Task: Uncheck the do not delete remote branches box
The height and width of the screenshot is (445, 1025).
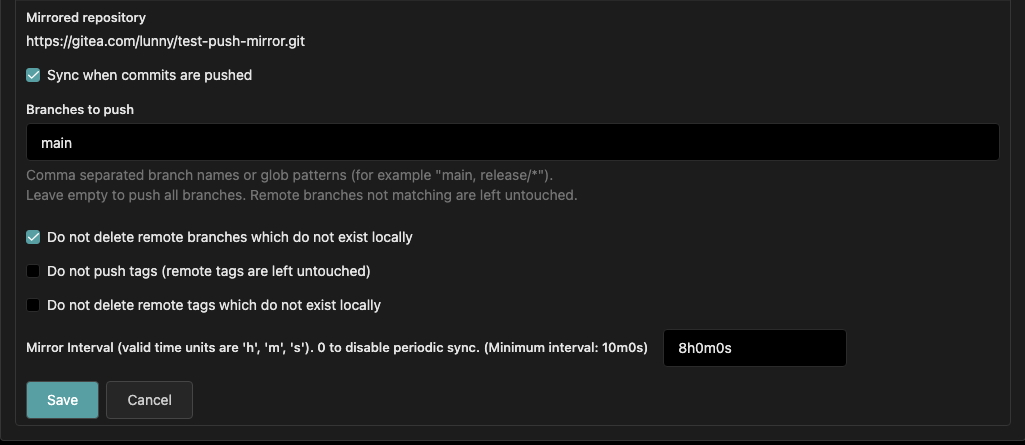Action: [33, 237]
